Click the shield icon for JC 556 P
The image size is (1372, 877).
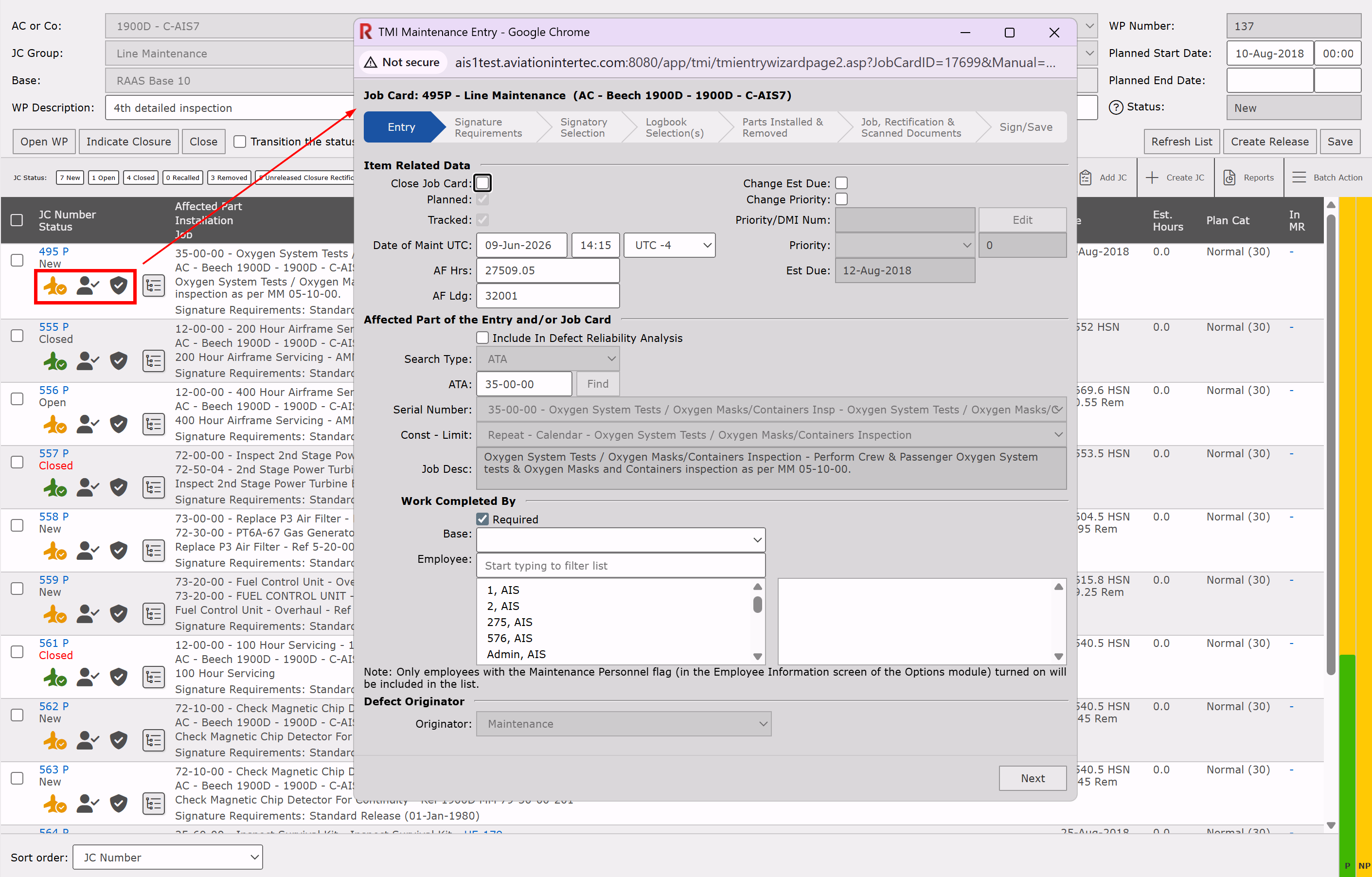coord(119,424)
